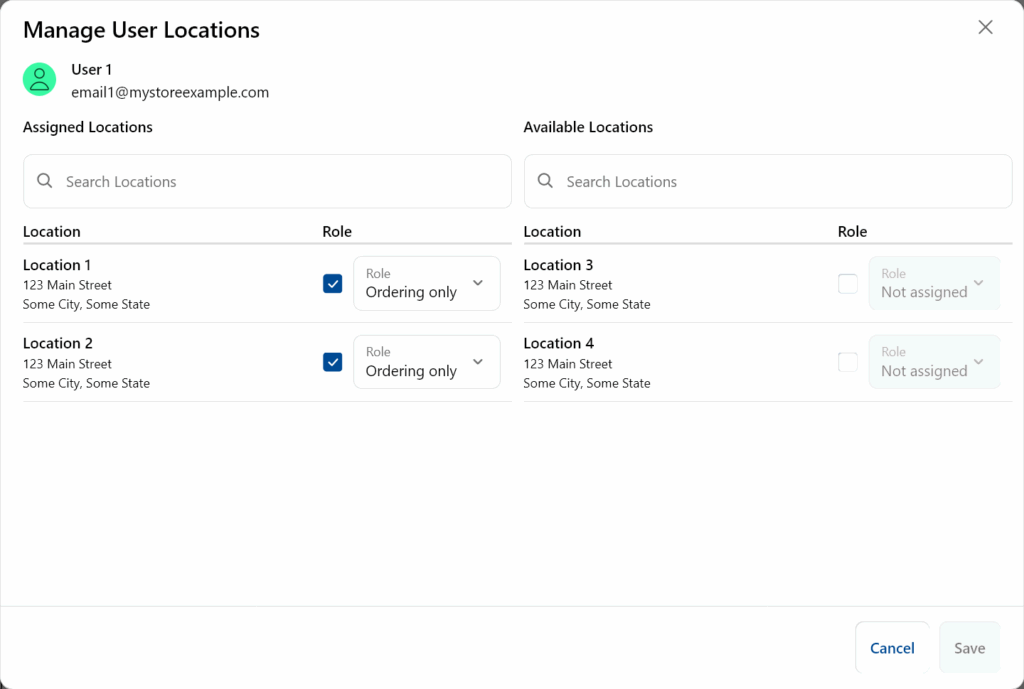1024x689 pixels.
Task: Click the Cancel button
Action: tap(892, 648)
